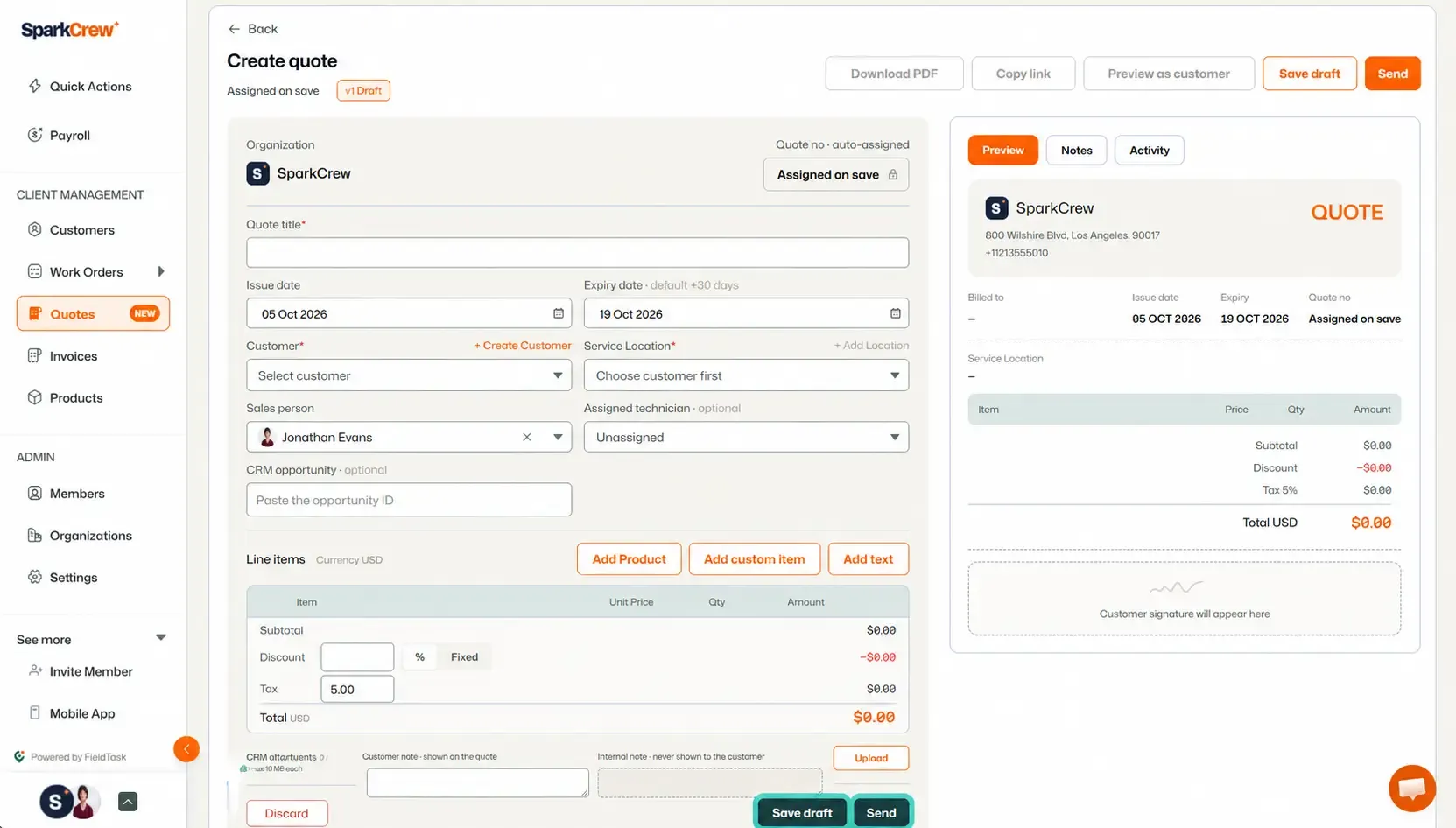Click the + Add Location link

[871, 346]
